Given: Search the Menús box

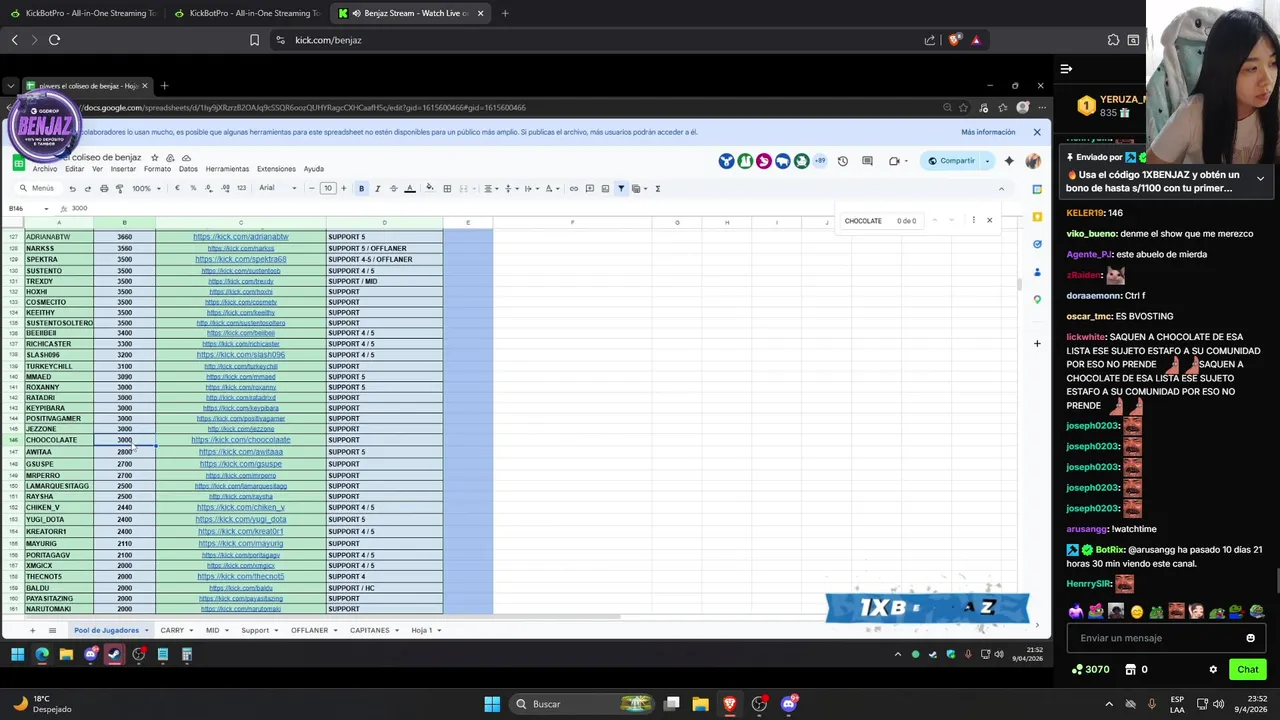Looking at the screenshot, I should (37, 188).
